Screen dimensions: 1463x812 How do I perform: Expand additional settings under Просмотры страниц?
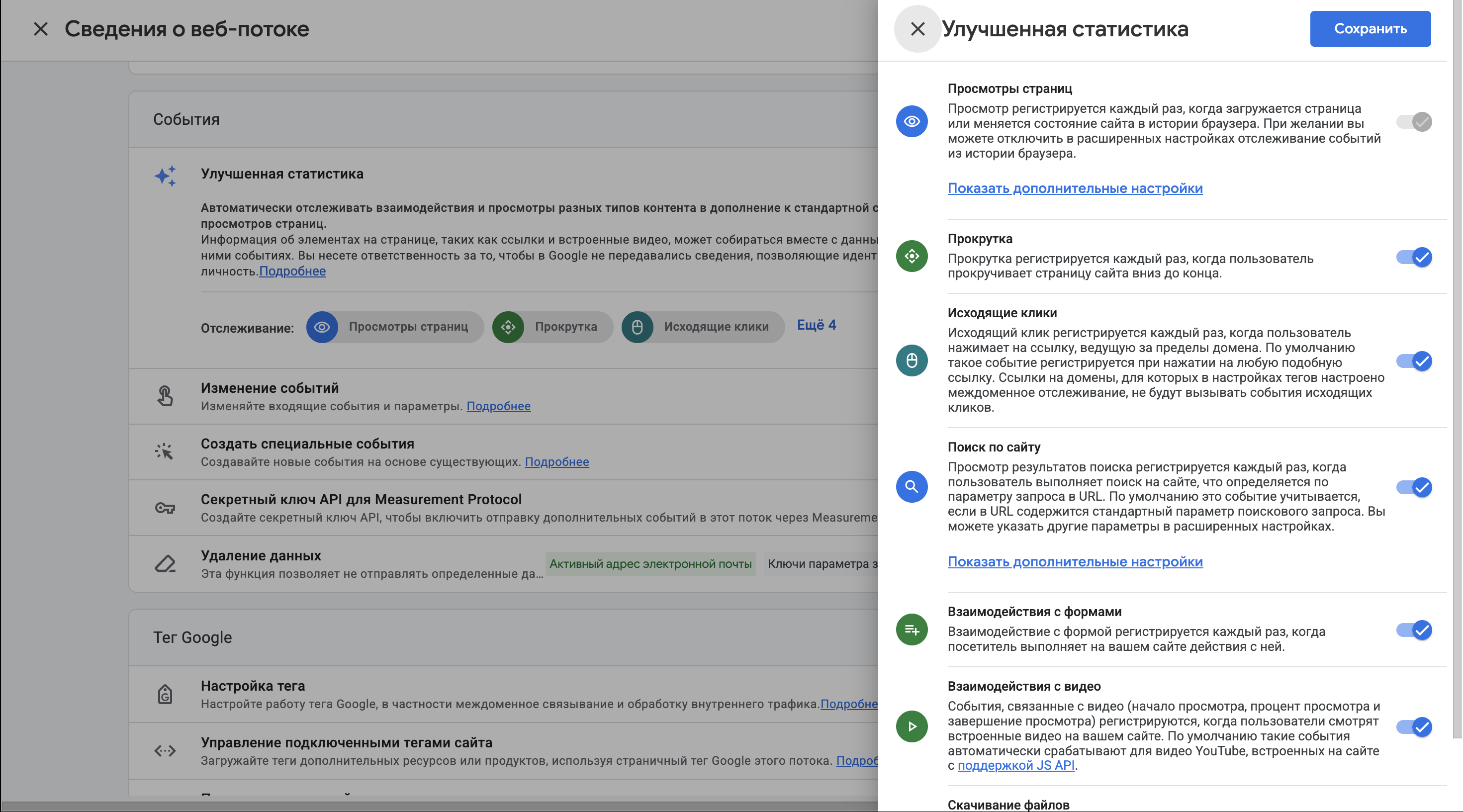coord(1075,188)
